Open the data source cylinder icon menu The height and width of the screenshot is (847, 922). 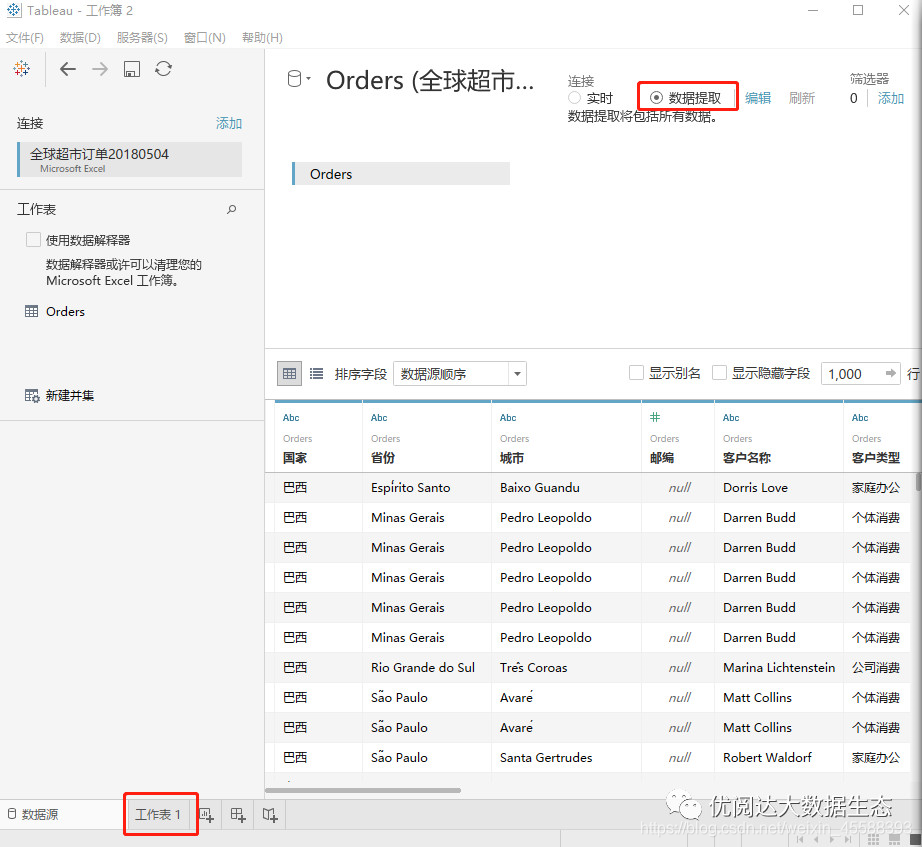point(299,79)
